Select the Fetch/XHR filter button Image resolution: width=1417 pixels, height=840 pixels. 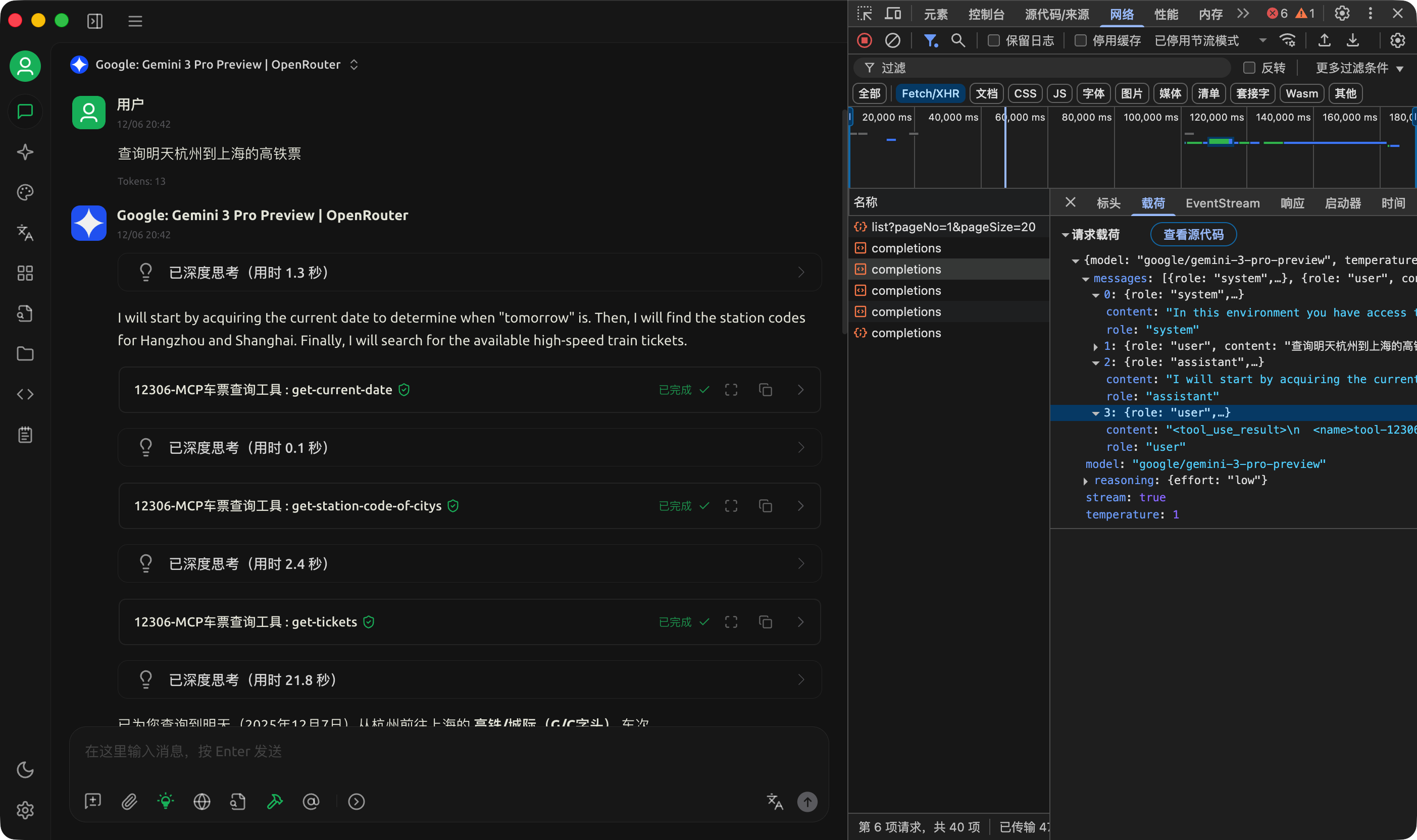[930, 93]
